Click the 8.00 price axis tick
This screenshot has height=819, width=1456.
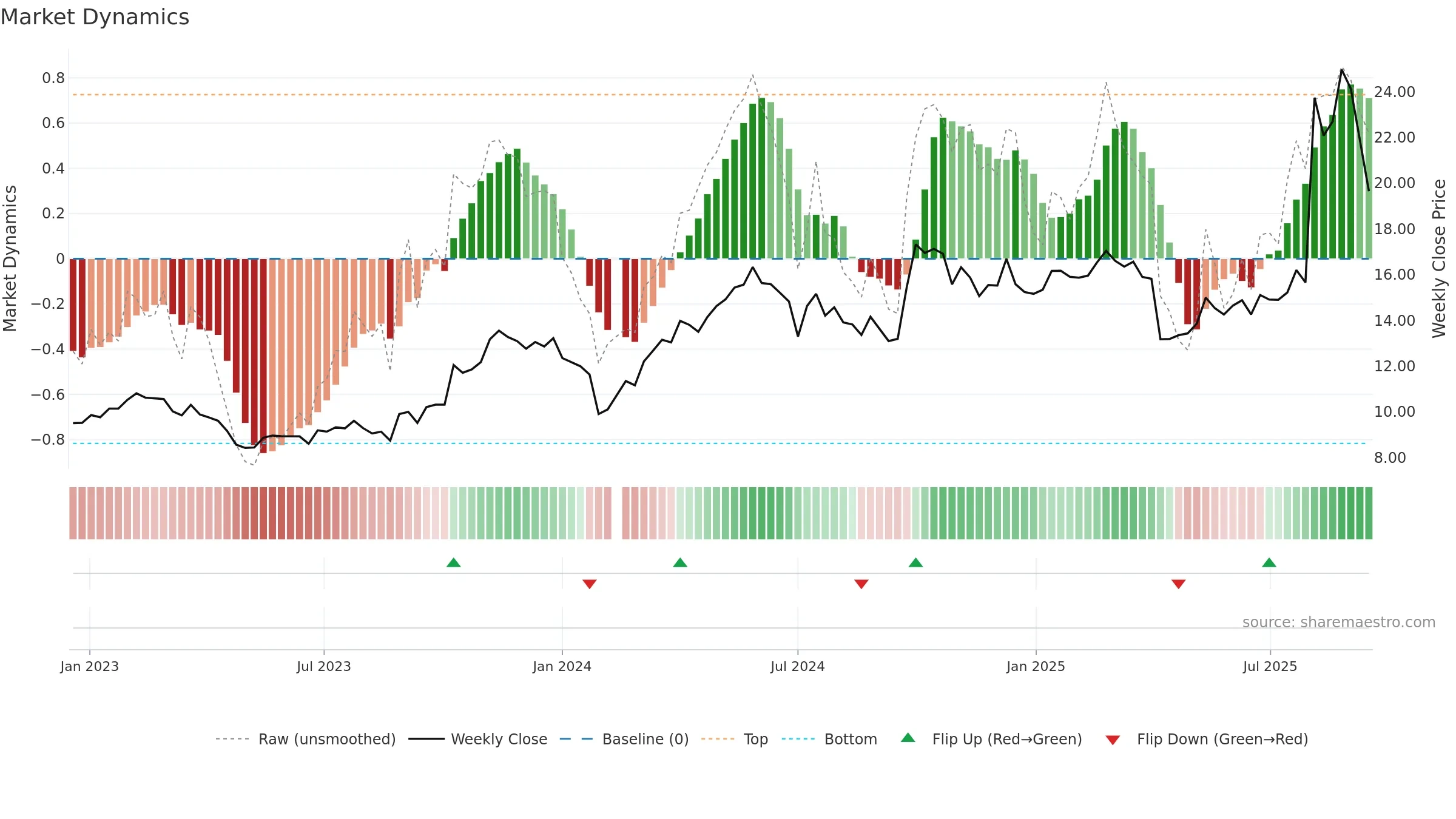pos(1390,457)
